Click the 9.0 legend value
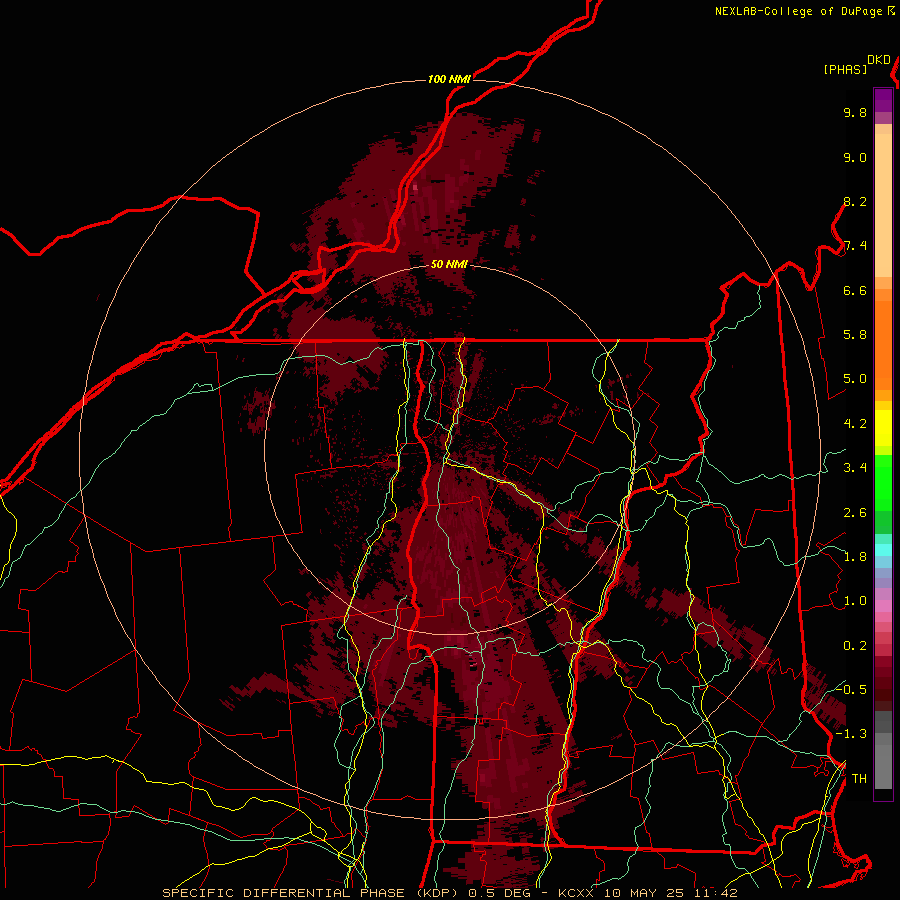900x900 pixels. (x=855, y=157)
